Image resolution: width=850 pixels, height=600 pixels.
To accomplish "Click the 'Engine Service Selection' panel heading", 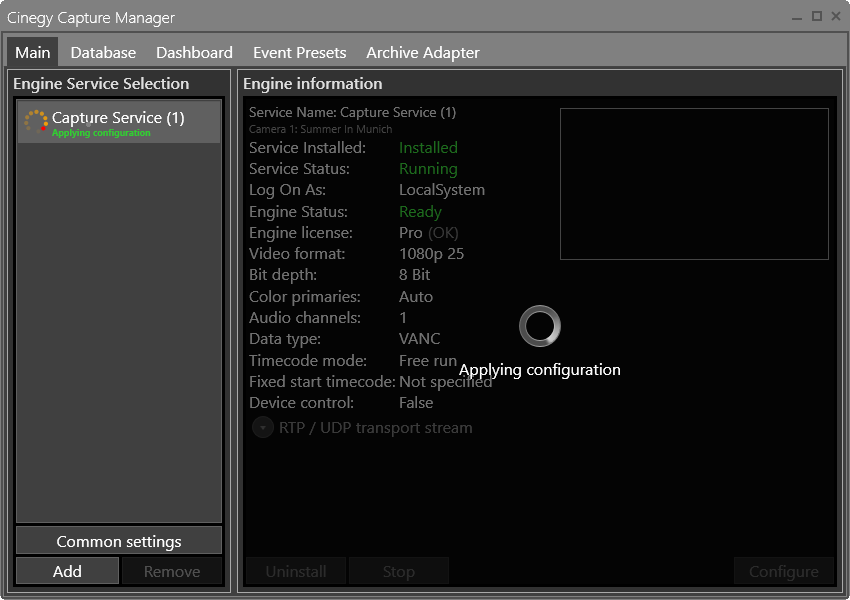I will pos(101,84).
